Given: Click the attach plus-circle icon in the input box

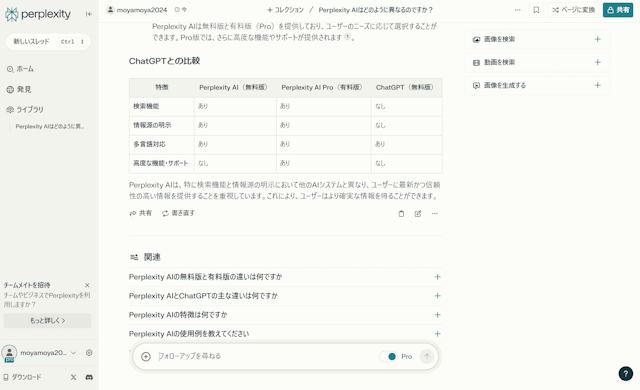Looking at the screenshot, I should click(146, 356).
